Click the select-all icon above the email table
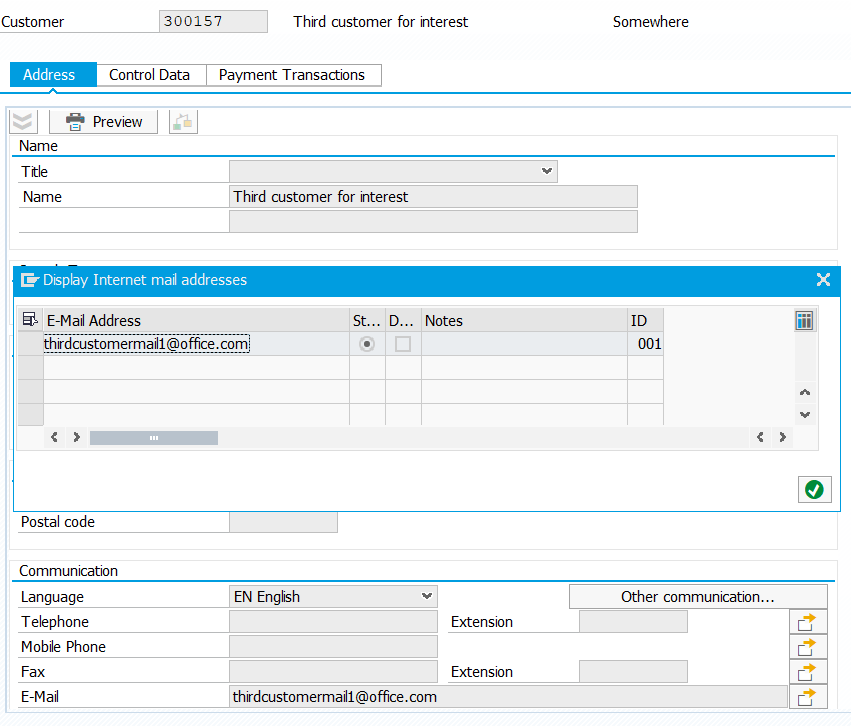 pyautogui.click(x=30, y=318)
